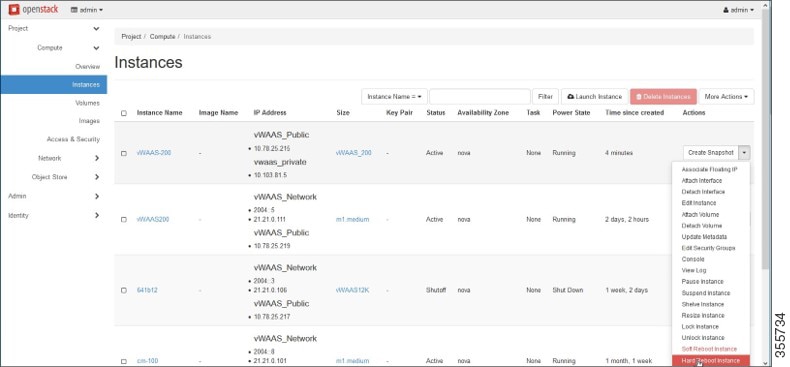
Task: Choose Hard Reboot Instance from actions menu
Action: point(711,360)
